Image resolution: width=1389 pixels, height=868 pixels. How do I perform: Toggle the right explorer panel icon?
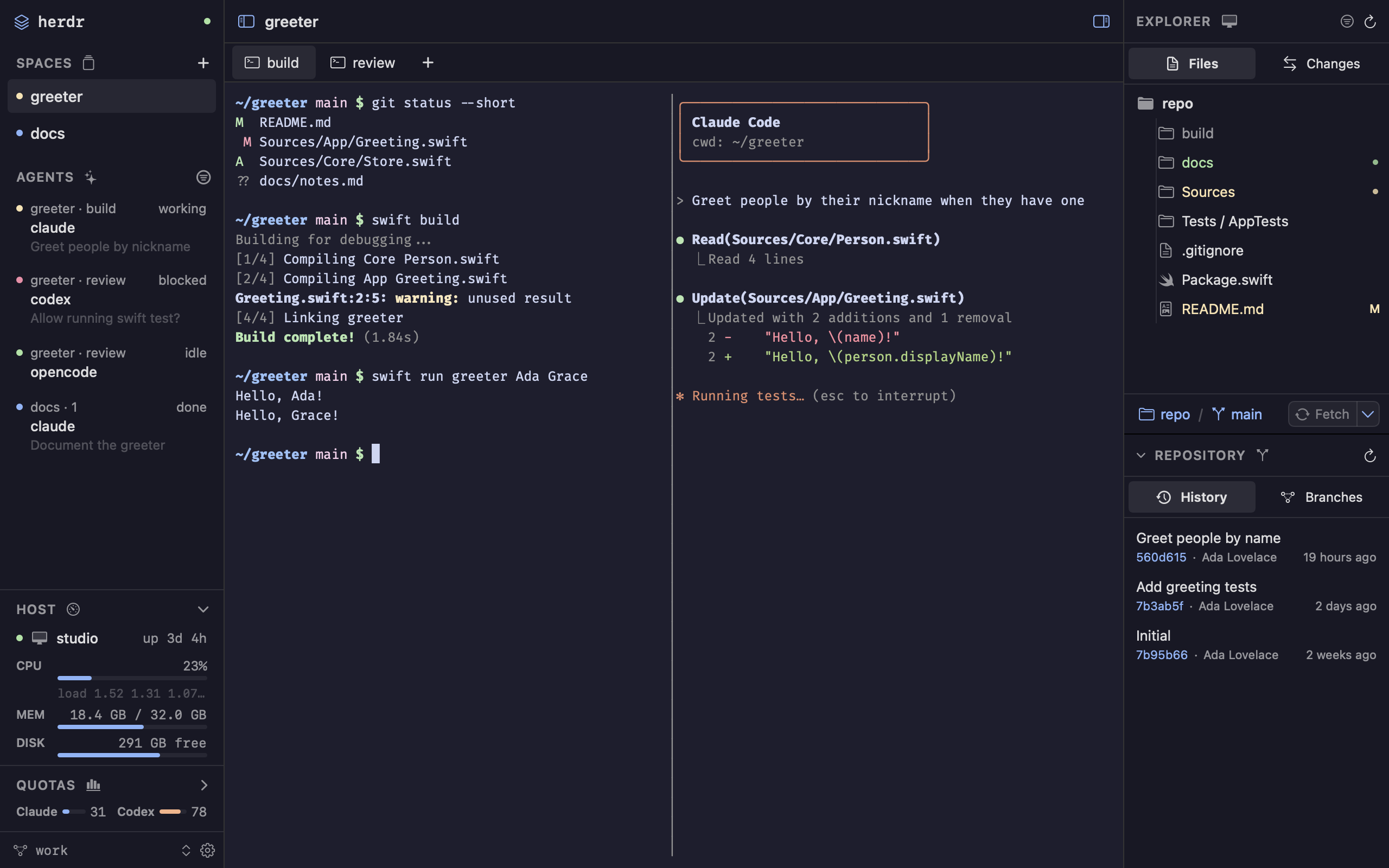[1101, 21]
